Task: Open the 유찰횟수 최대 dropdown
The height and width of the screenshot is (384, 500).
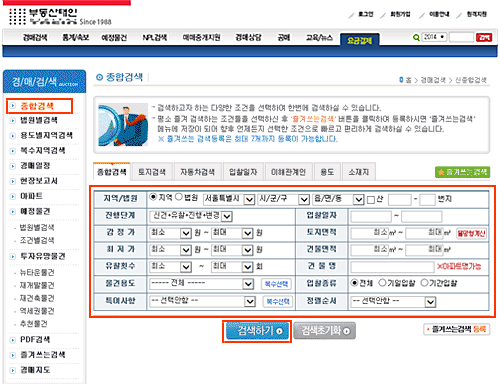Action: click(232, 266)
